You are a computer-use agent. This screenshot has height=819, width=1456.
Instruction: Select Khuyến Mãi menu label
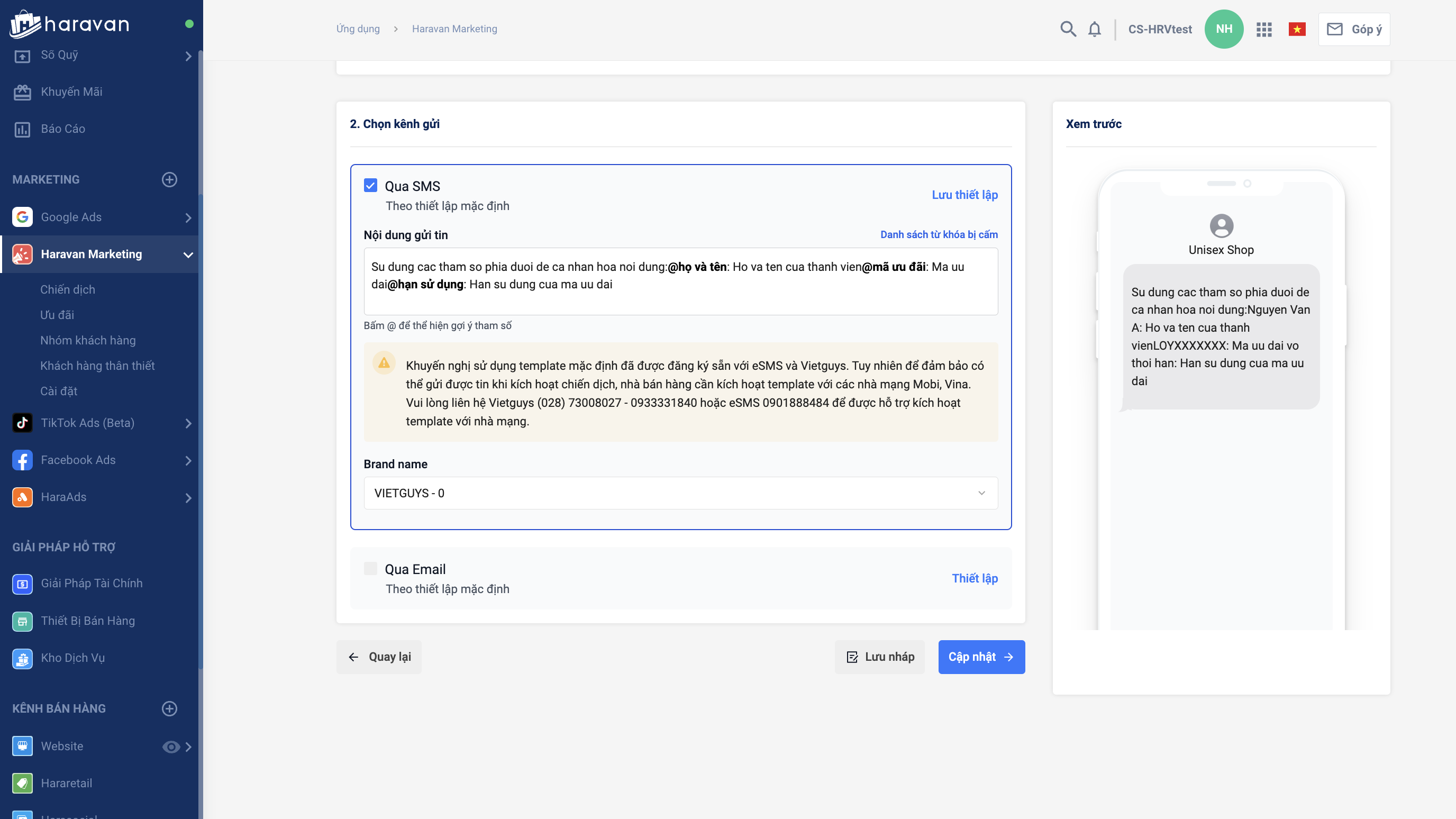pos(72,92)
